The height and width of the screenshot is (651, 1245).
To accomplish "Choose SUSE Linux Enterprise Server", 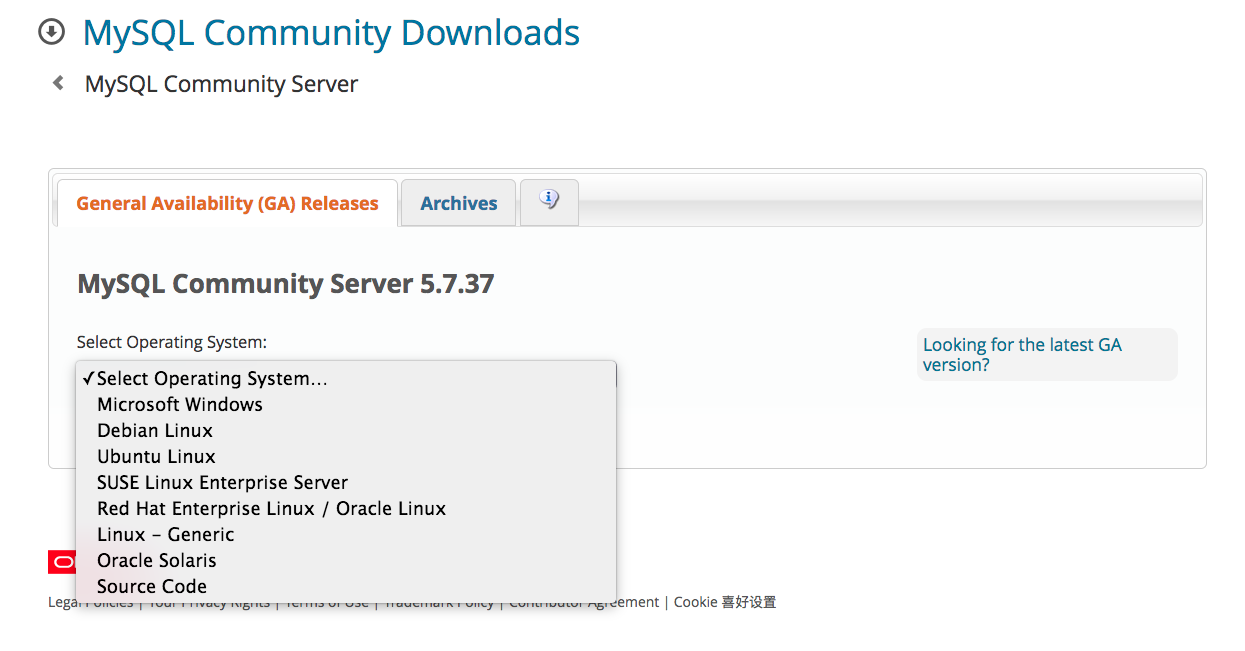I will pyautogui.click(x=346, y=482).
